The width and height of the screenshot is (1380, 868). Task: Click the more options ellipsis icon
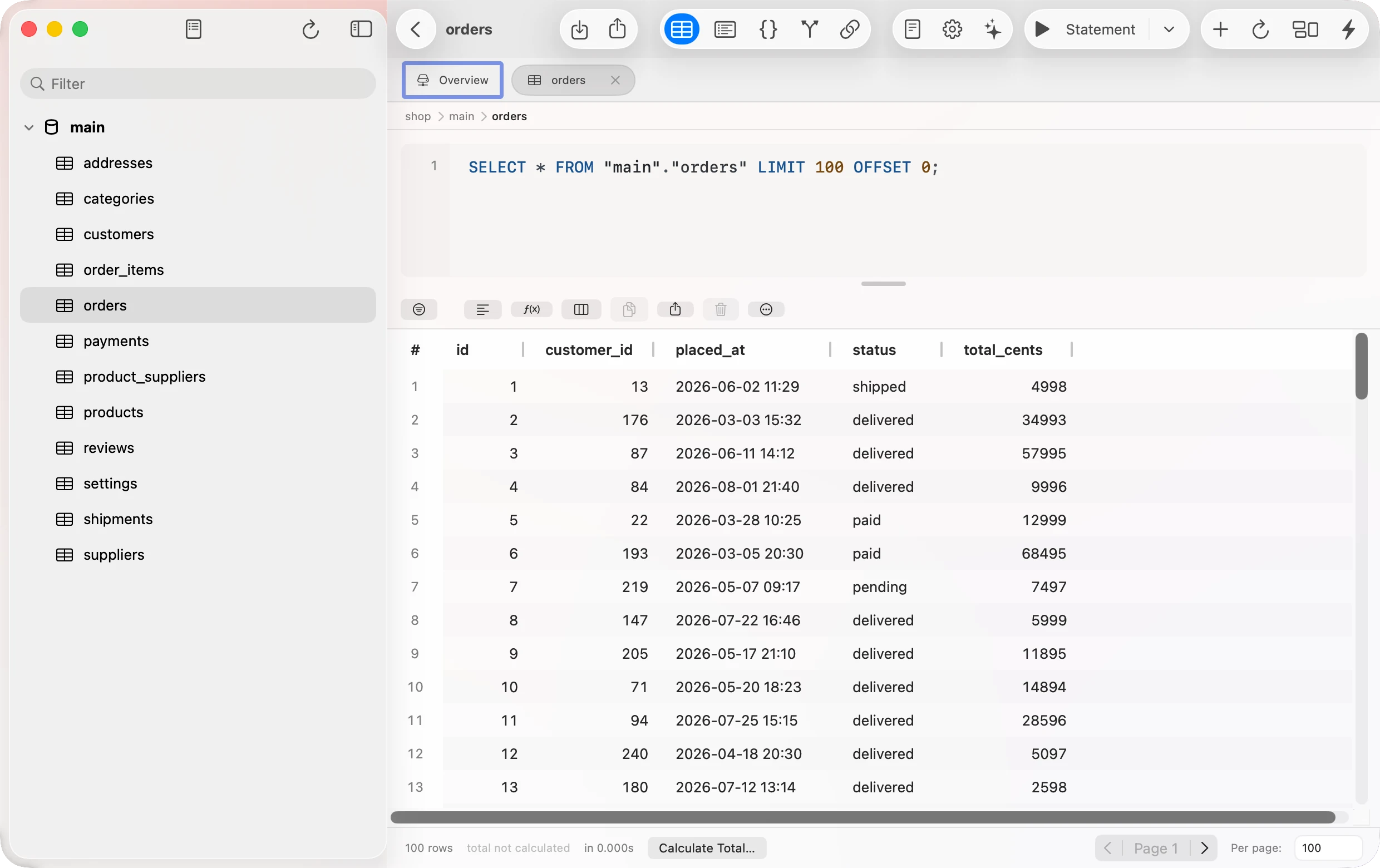pyautogui.click(x=766, y=309)
